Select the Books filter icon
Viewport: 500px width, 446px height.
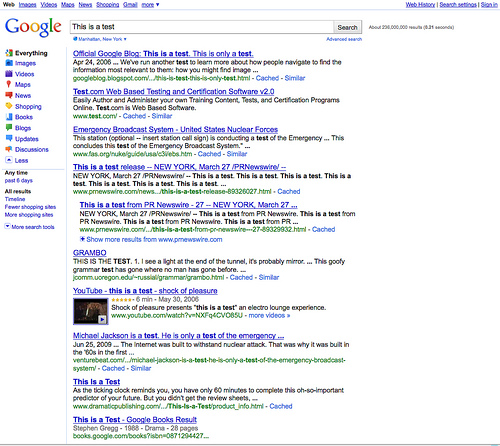click(9, 117)
